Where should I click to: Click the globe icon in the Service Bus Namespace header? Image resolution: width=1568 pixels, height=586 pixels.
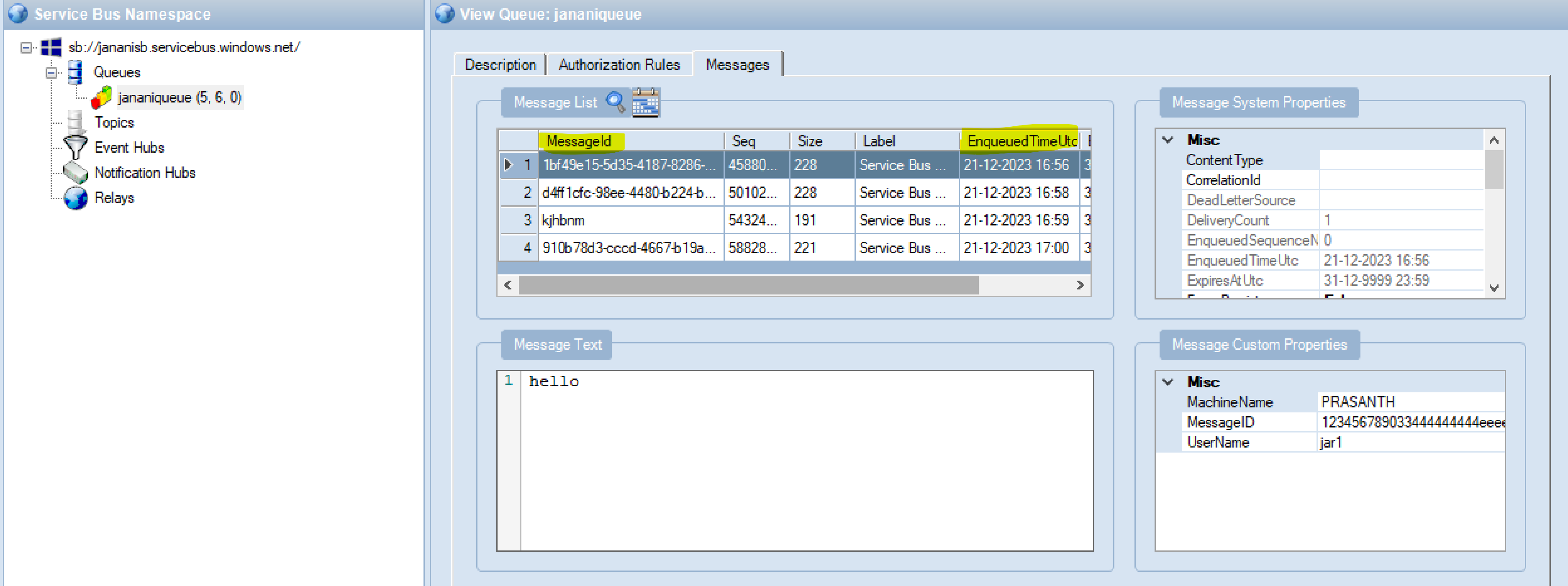tap(18, 13)
